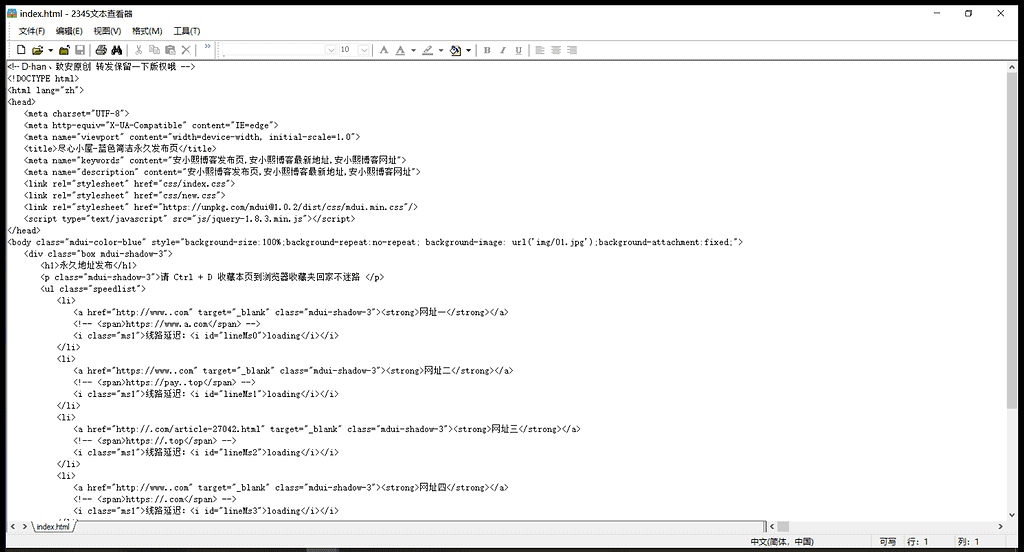This screenshot has height=552, width=1024.
Task: Open the 视图(V) menu
Action: tap(107, 31)
